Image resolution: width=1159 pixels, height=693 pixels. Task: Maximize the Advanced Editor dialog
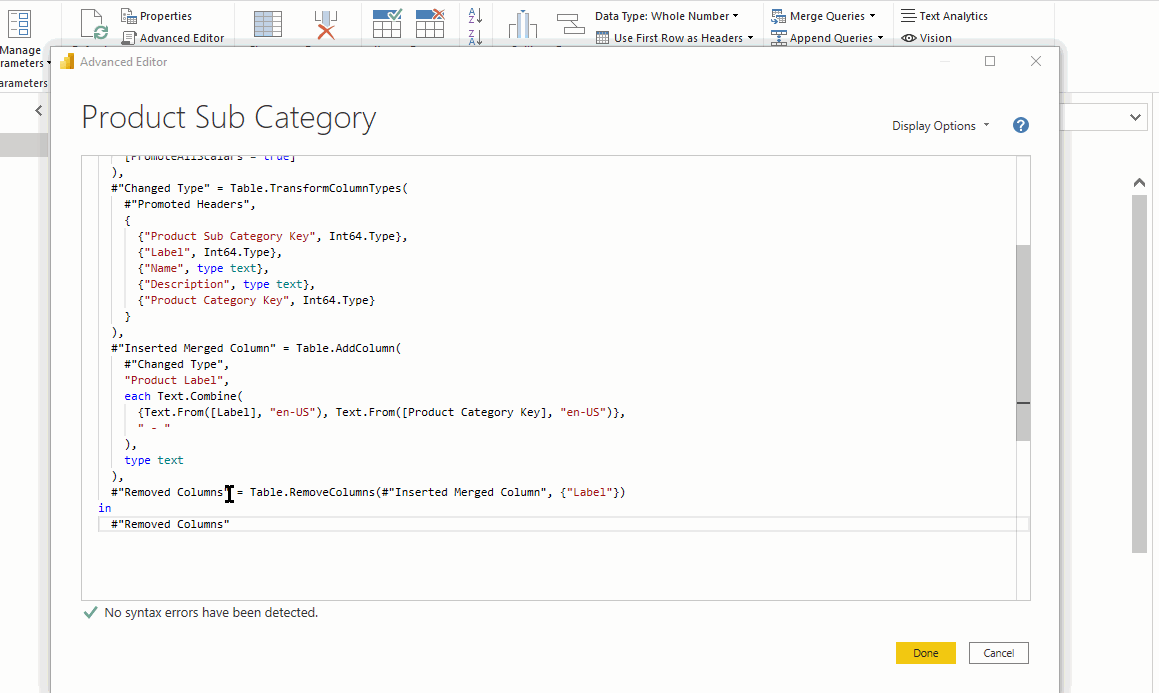(x=990, y=61)
